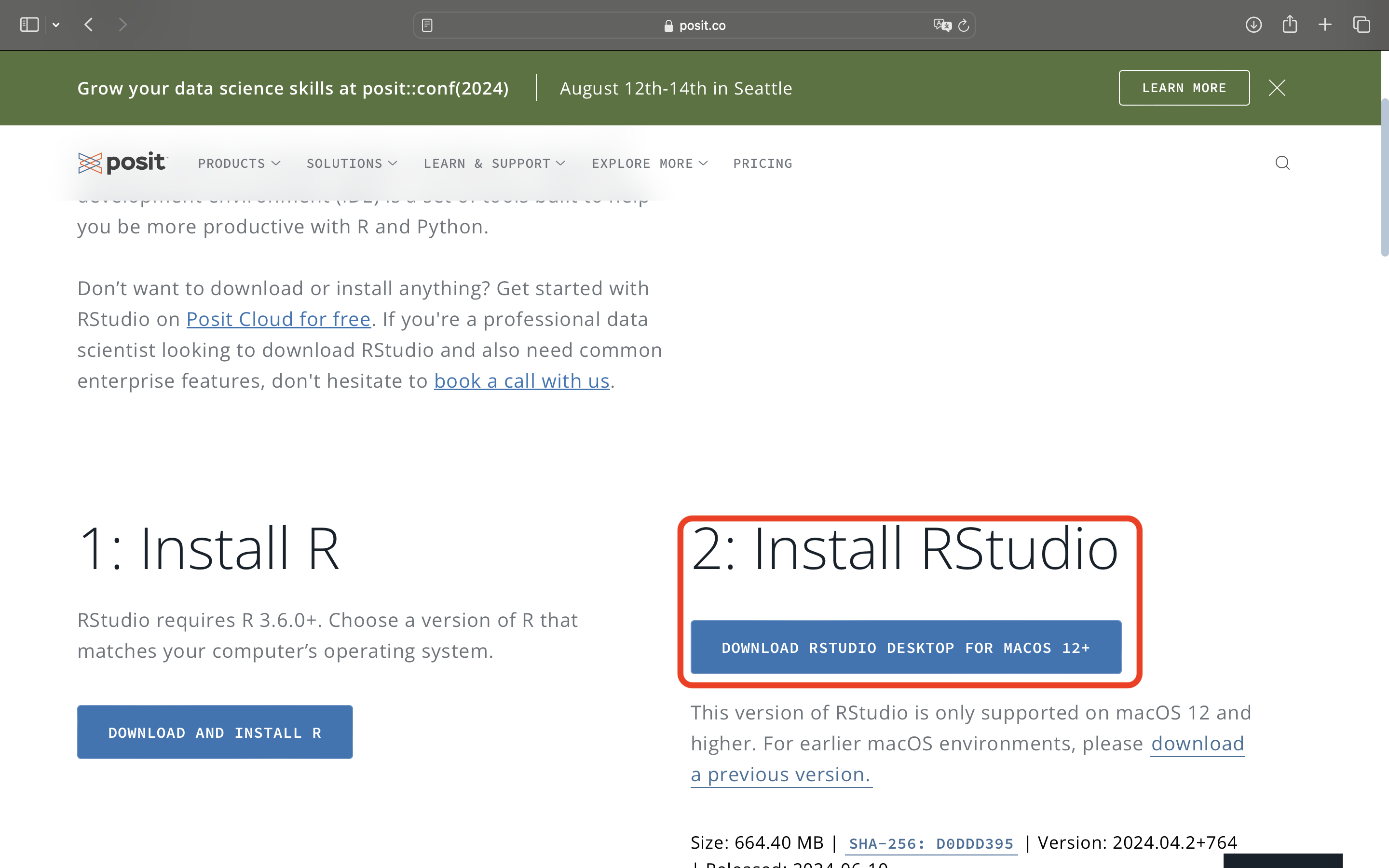Open Learn & Support dropdown
Viewport: 1389px width, 868px height.
494,163
